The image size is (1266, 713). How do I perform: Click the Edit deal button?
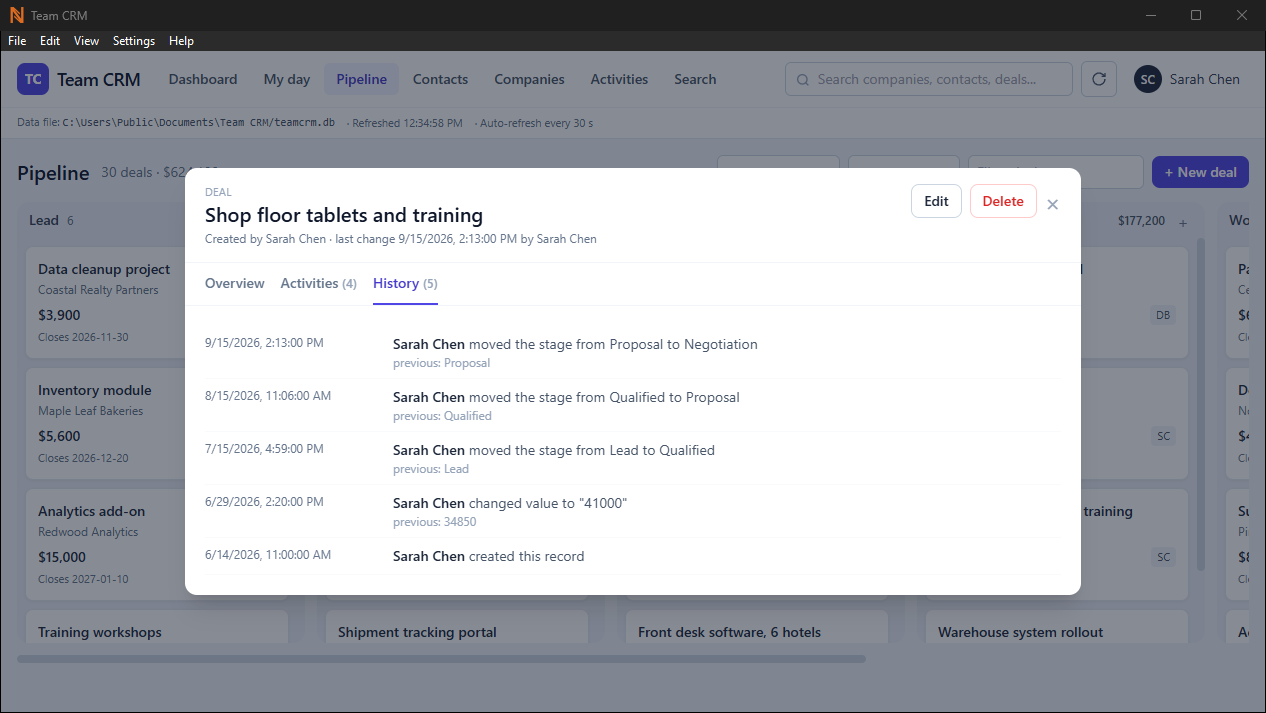pos(936,201)
